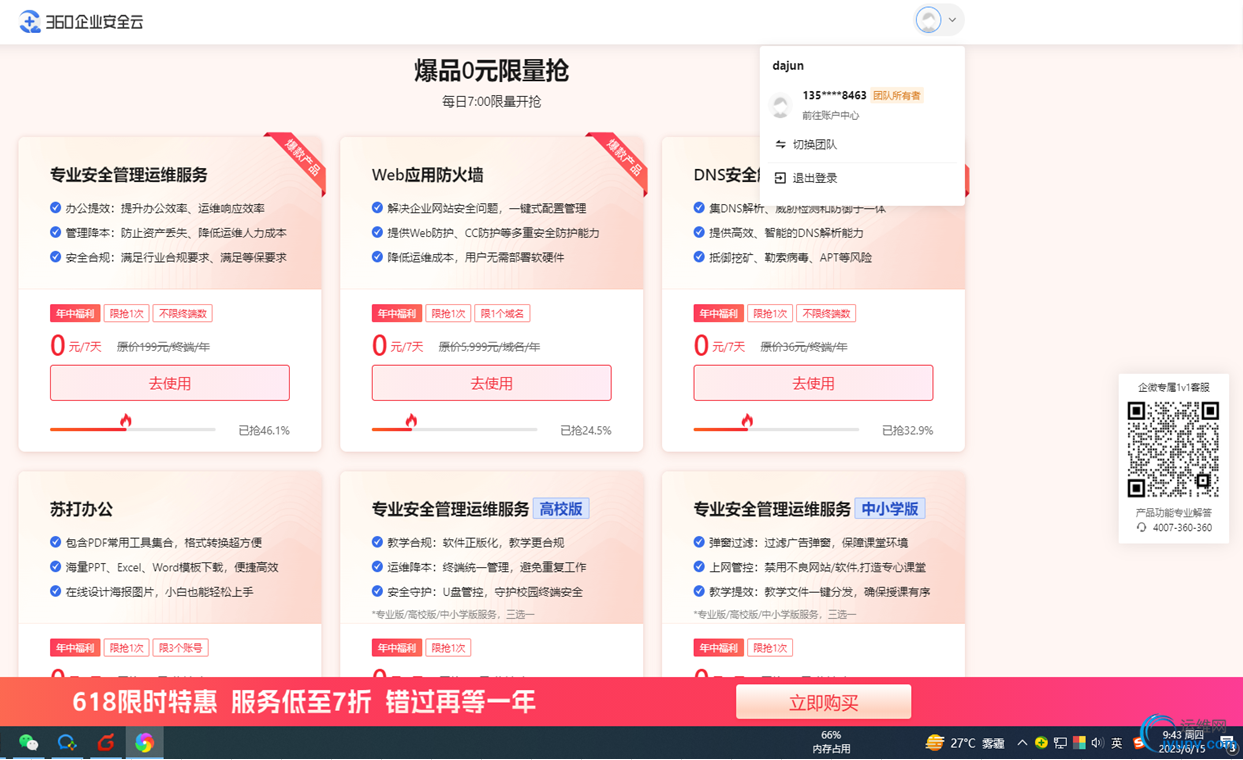Select the dajun username in account menu

(788, 66)
